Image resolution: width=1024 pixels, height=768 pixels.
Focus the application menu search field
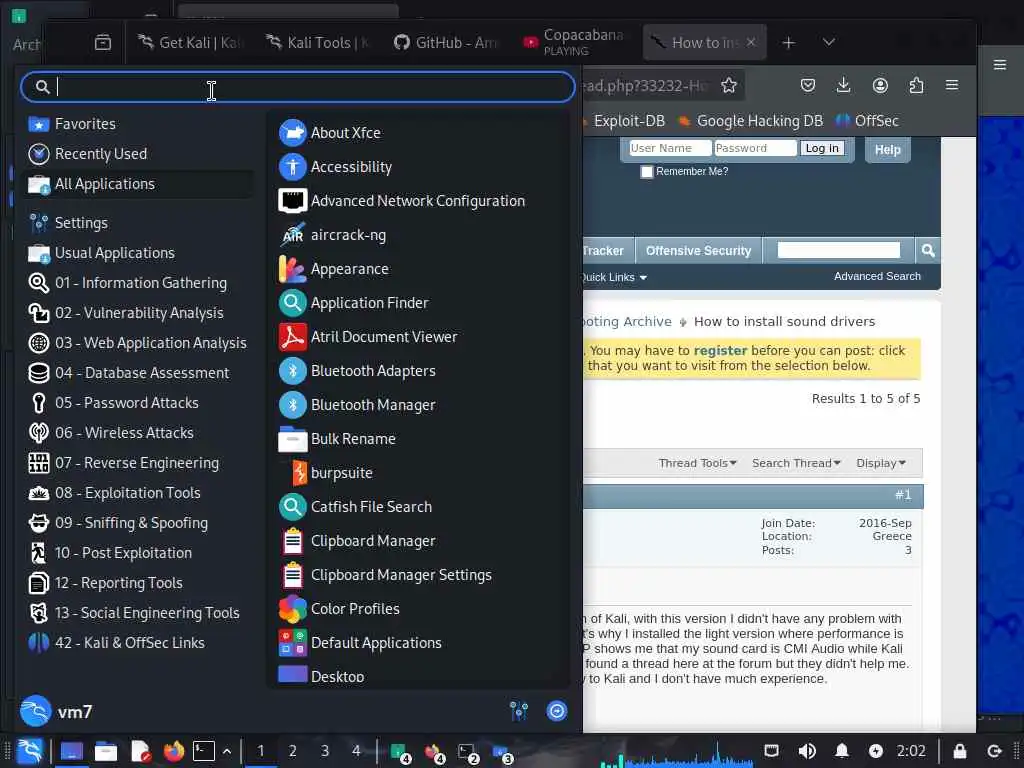(298, 87)
